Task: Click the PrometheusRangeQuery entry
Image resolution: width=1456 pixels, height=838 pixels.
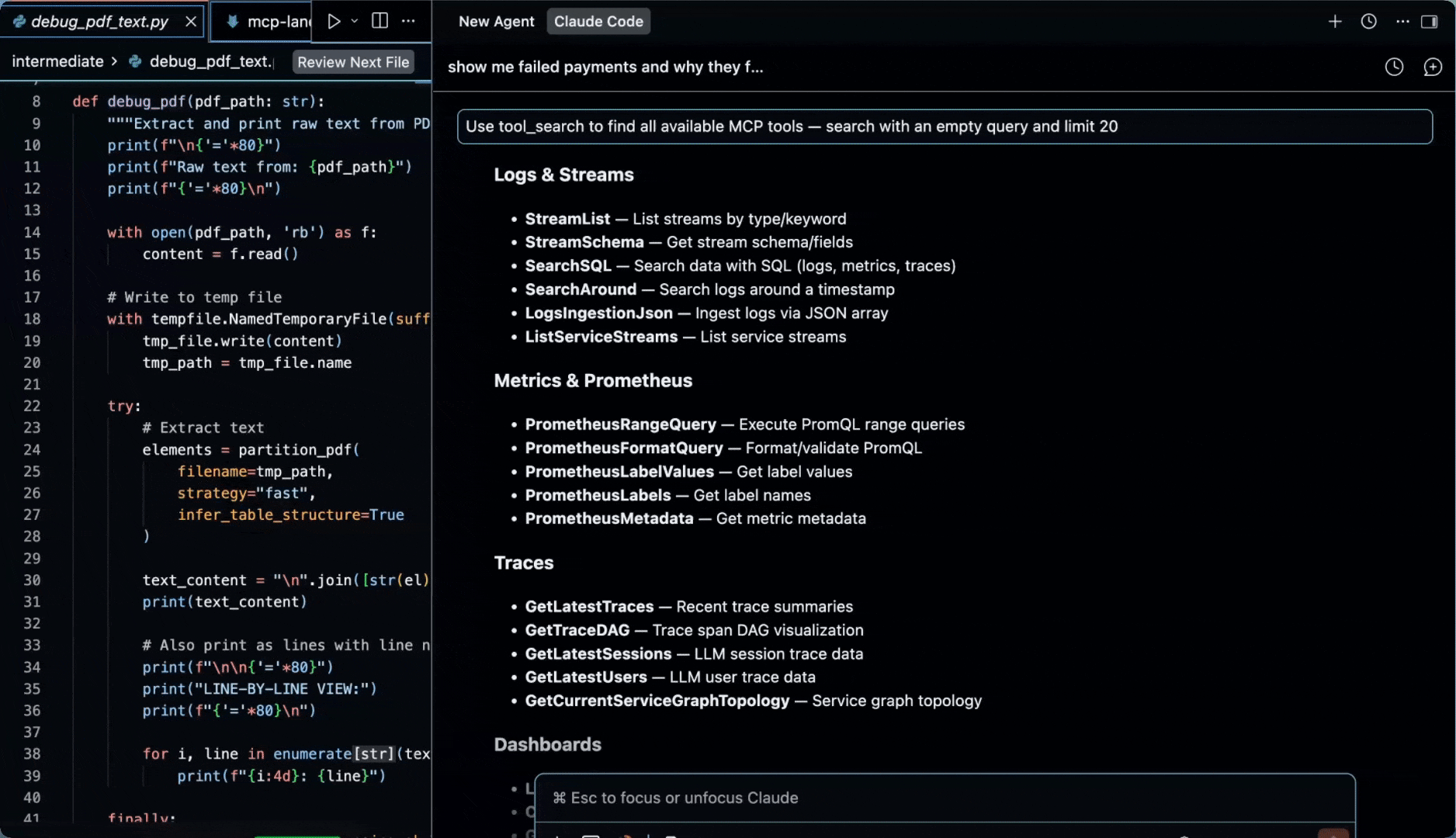Action: (744, 424)
